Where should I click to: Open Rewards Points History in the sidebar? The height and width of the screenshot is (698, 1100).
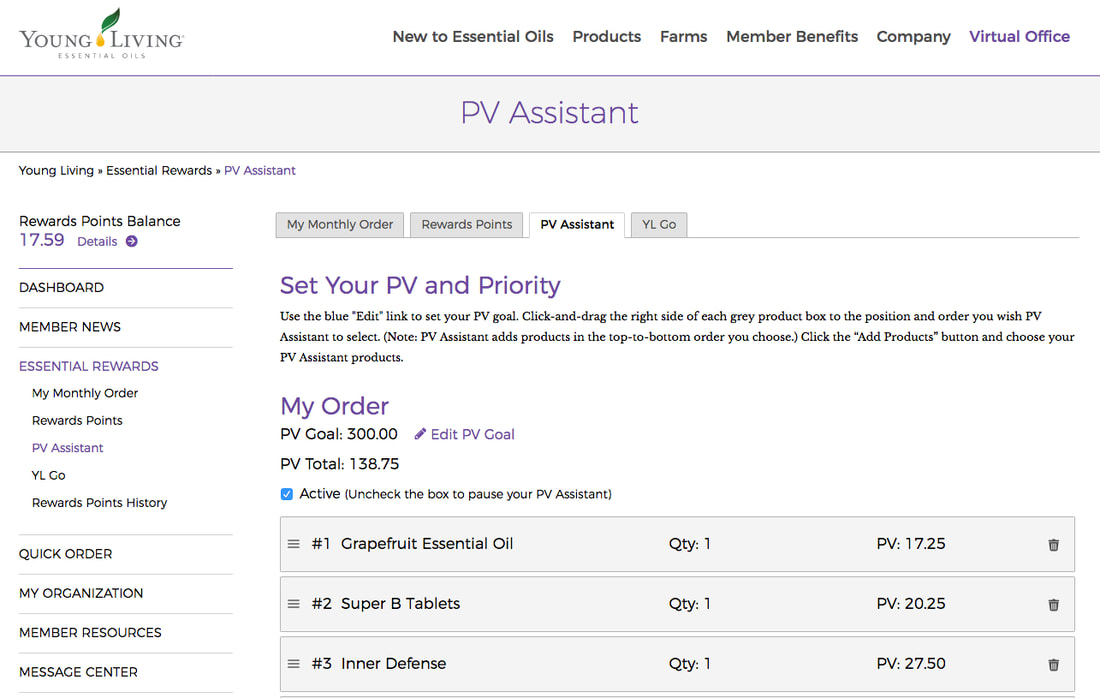click(100, 502)
